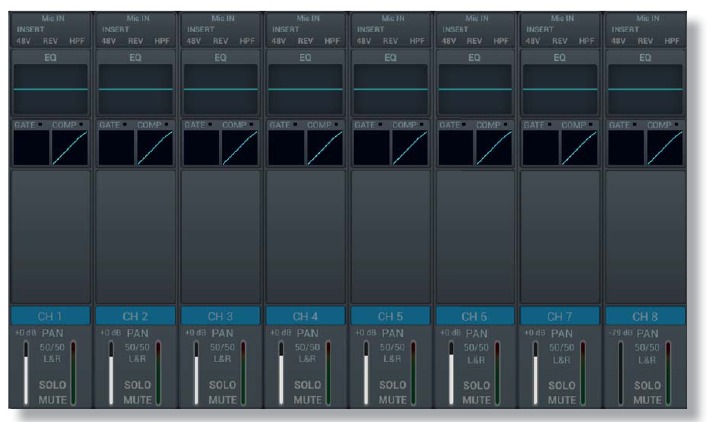Open the compressor curve on CH 1

coord(70,148)
